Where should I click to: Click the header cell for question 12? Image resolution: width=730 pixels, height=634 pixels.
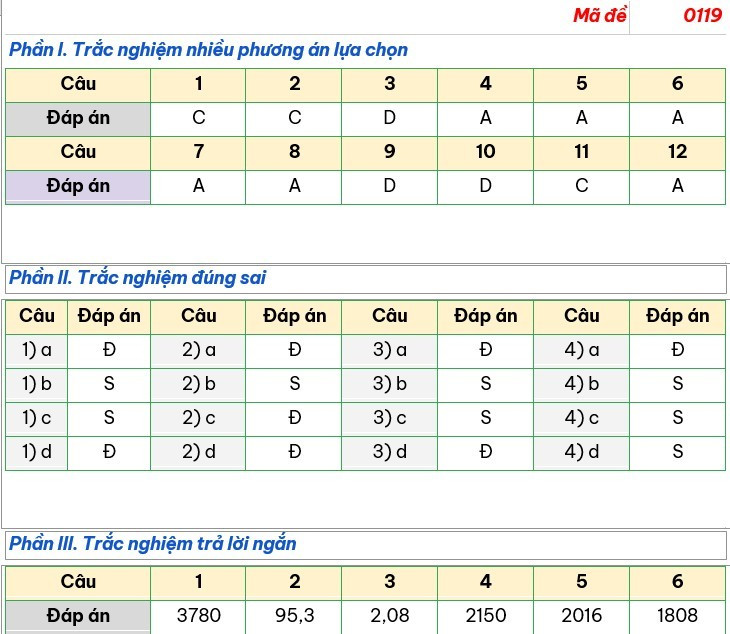click(x=677, y=152)
